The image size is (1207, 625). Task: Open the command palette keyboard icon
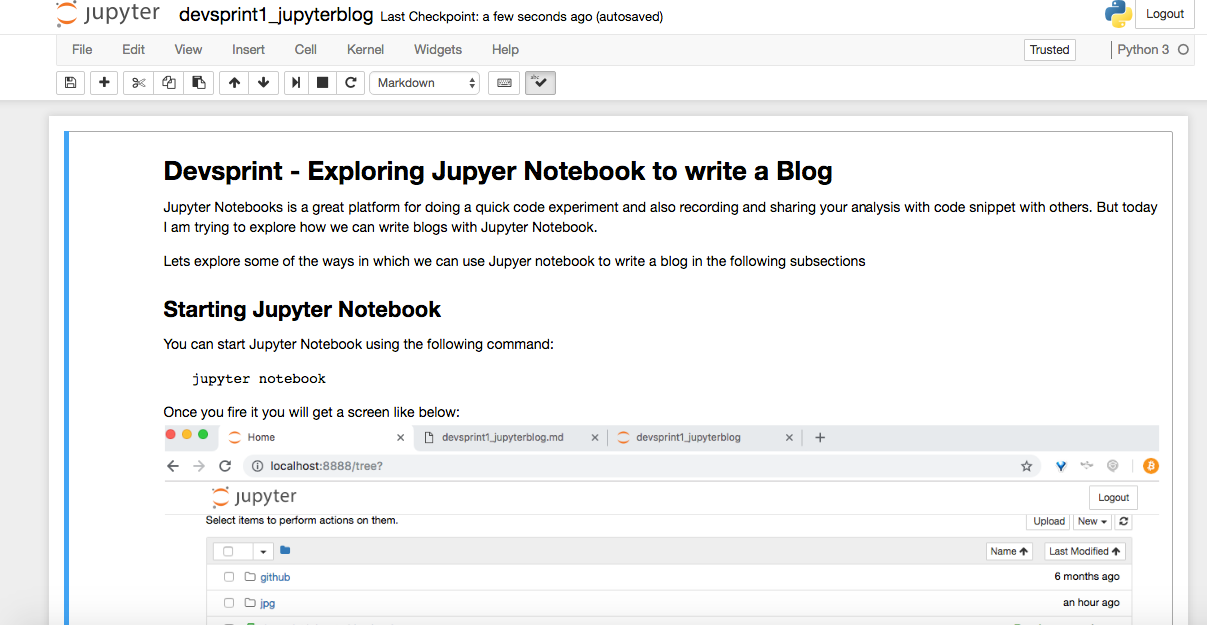point(504,83)
